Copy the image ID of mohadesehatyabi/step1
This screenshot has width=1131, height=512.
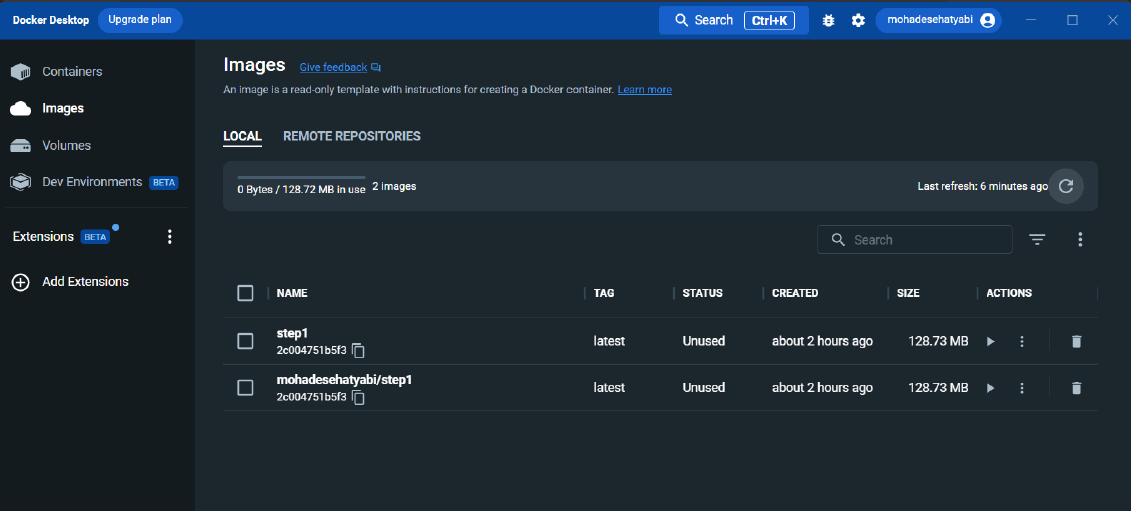click(x=358, y=397)
